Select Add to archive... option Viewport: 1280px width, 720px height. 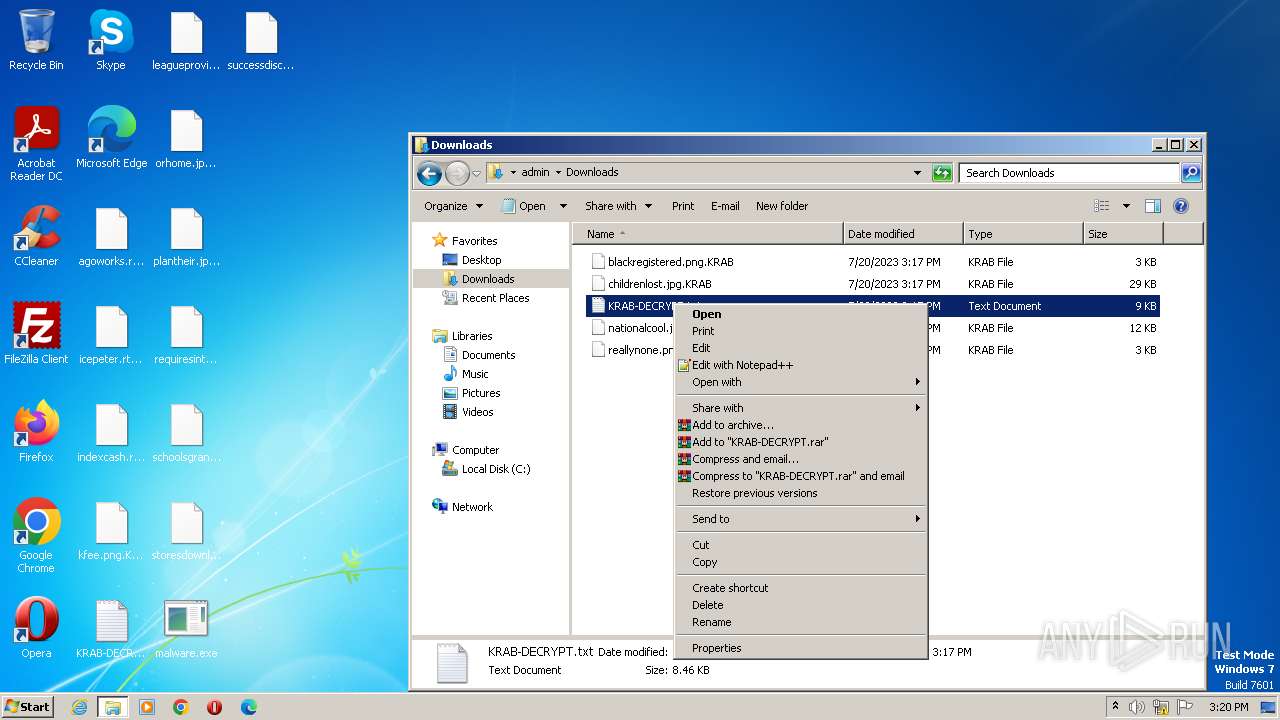[802, 425]
